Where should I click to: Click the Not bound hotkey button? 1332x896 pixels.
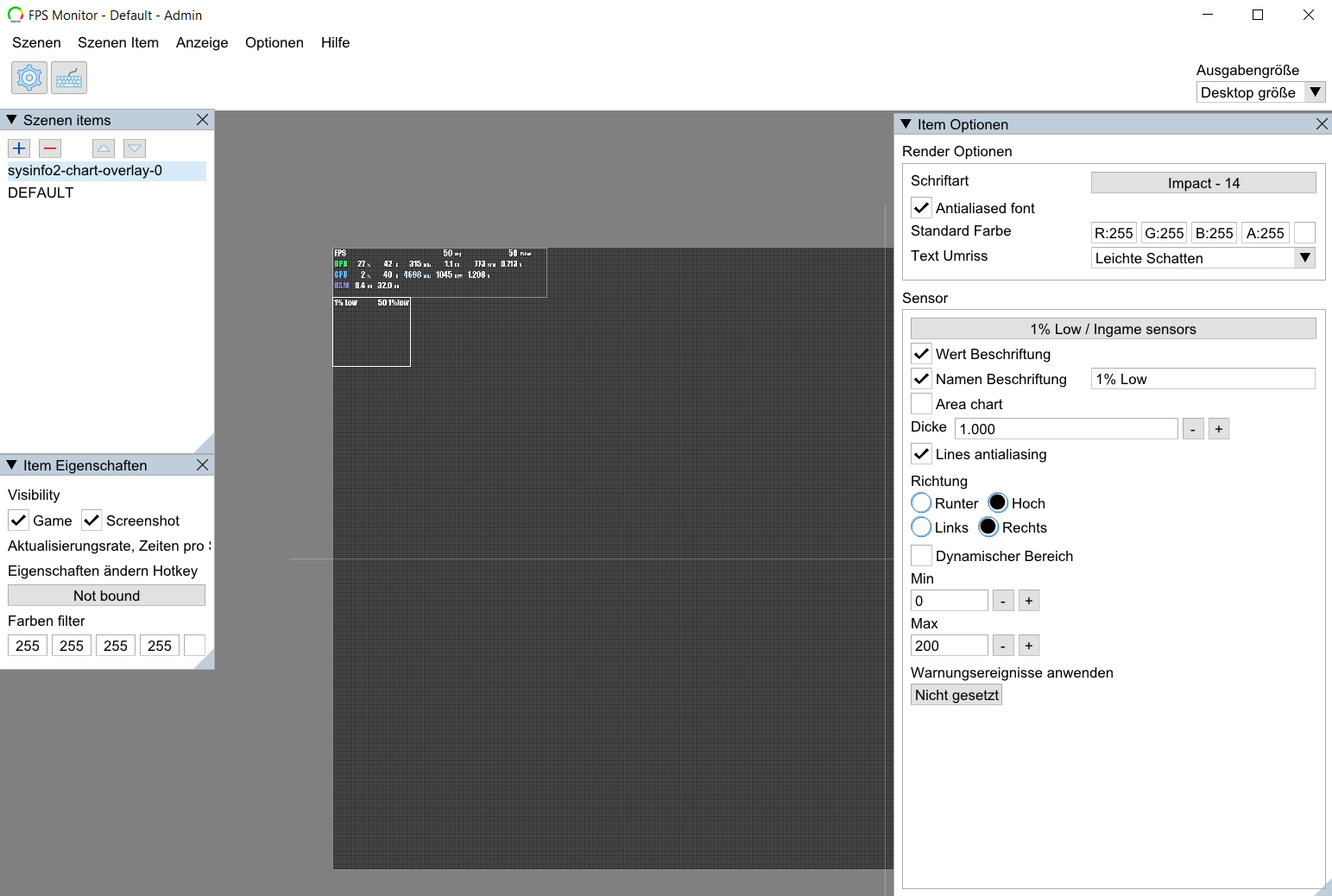(x=106, y=596)
